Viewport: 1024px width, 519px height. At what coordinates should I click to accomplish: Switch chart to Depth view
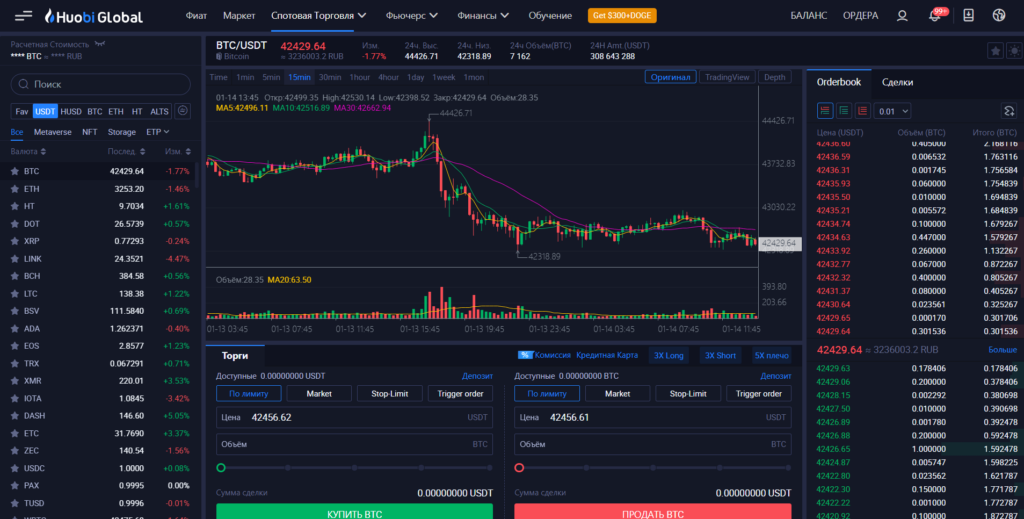point(775,77)
